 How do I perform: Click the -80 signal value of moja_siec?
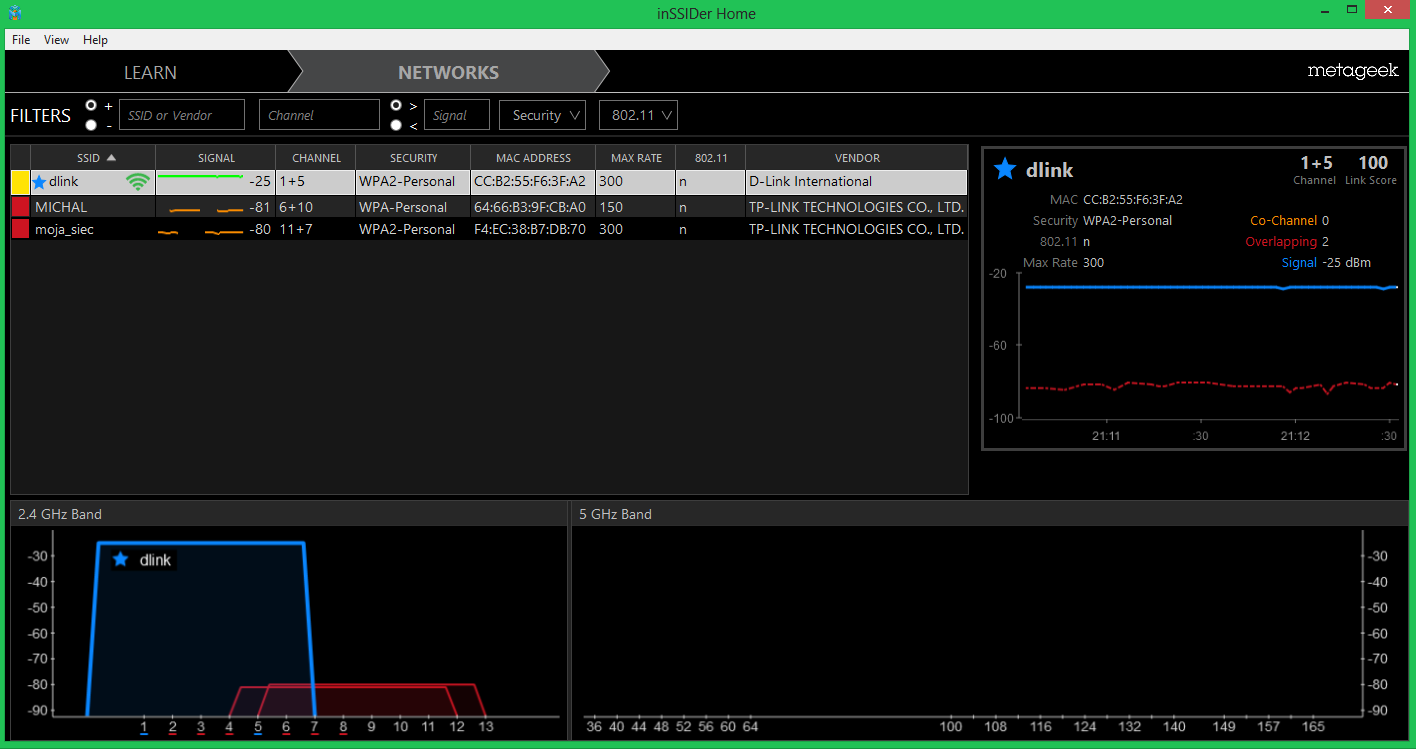coord(259,229)
